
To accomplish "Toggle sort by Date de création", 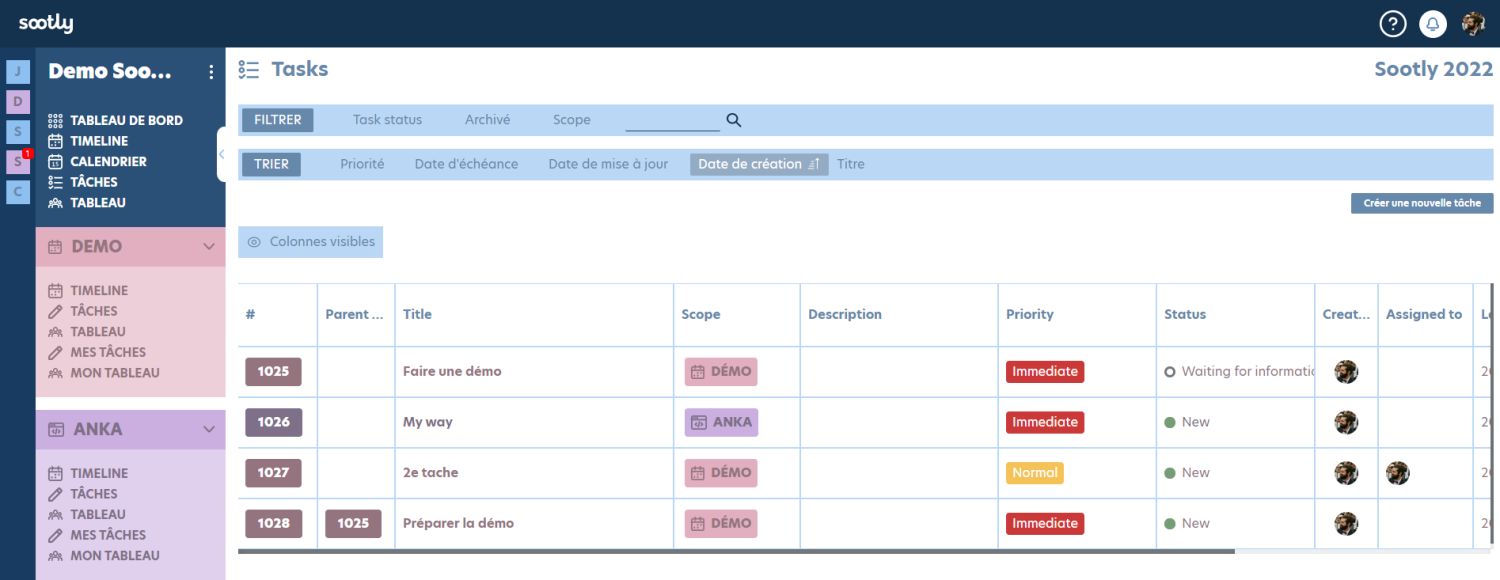I will point(758,164).
